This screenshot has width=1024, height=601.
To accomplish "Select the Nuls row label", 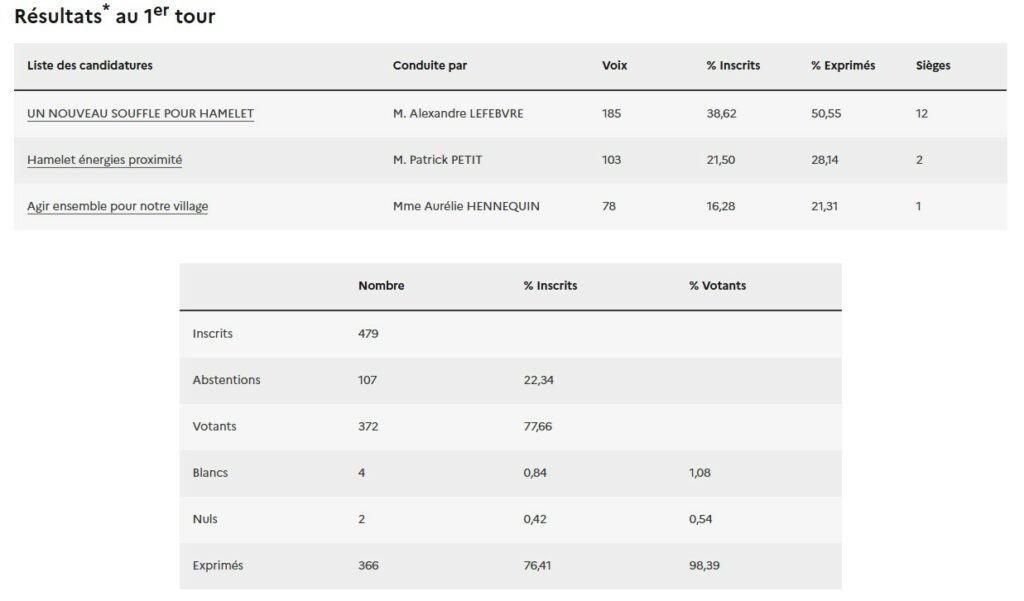I will 205,520.
